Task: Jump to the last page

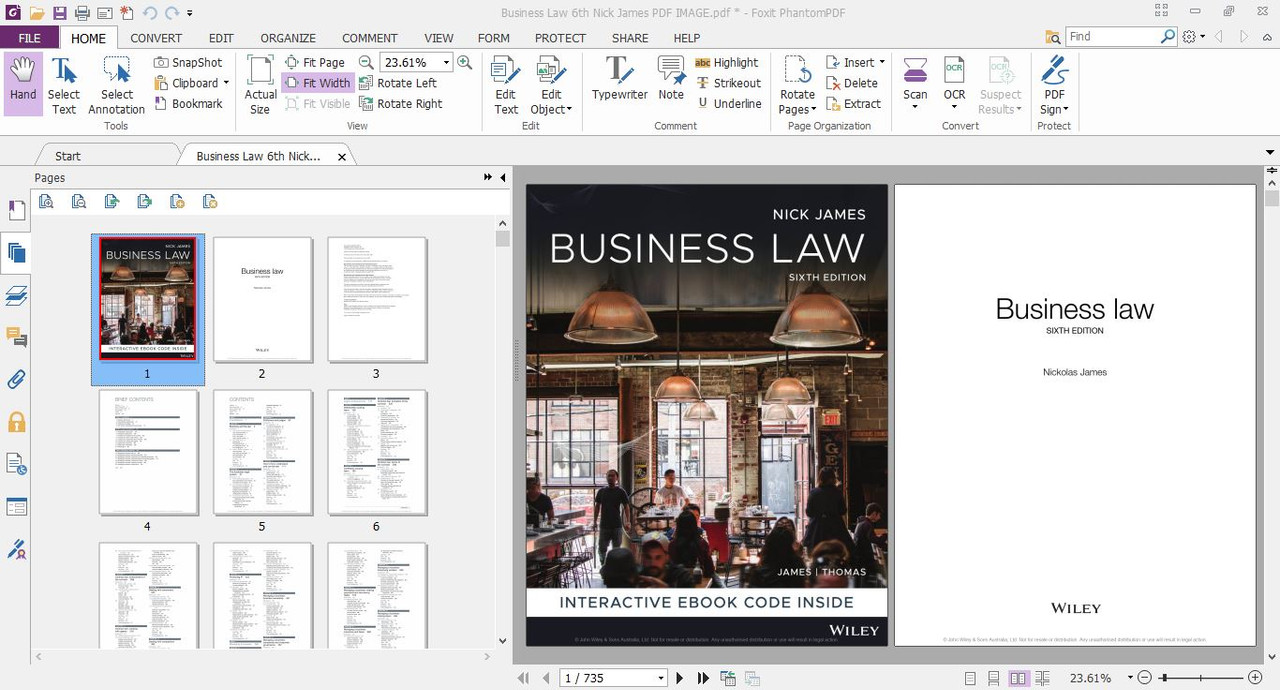Action: coord(703,678)
